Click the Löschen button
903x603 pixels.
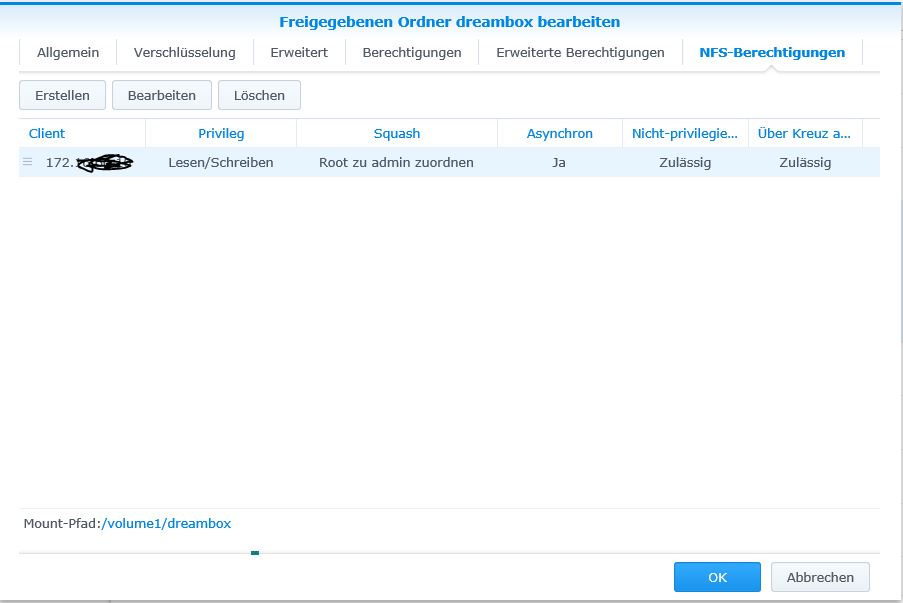pos(259,95)
